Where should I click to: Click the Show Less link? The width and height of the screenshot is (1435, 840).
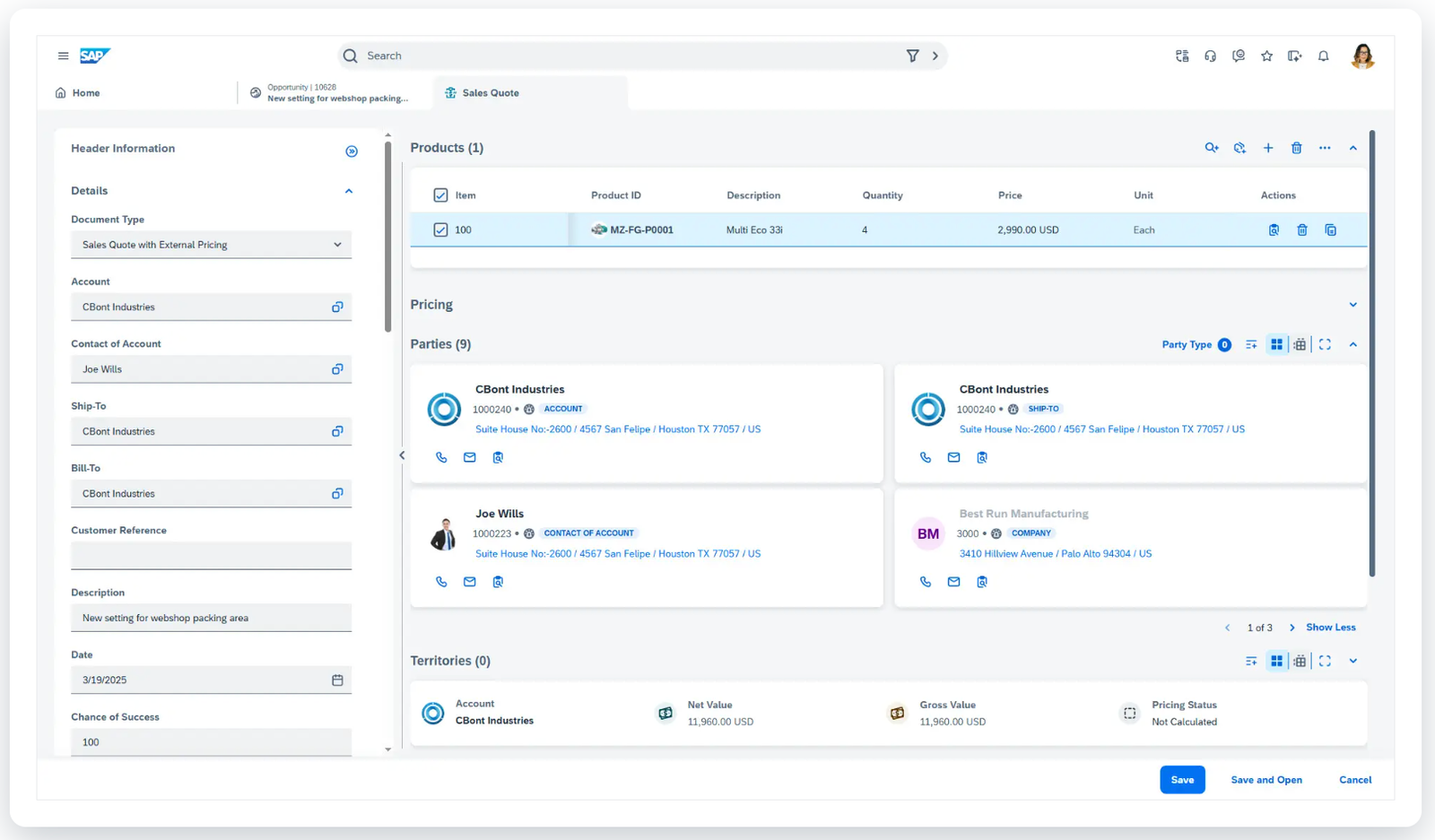pyautogui.click(x=1330, y=628)
